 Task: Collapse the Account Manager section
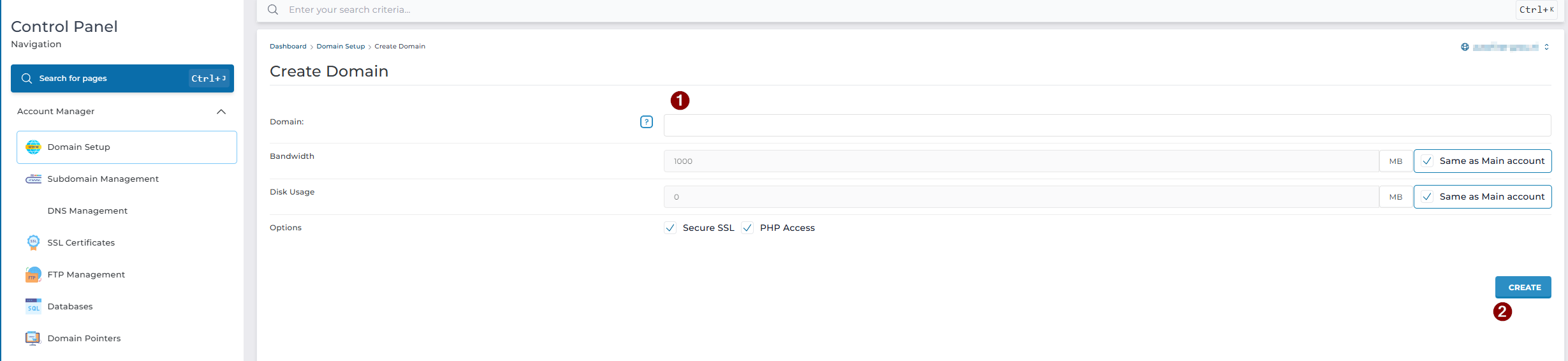221,112
